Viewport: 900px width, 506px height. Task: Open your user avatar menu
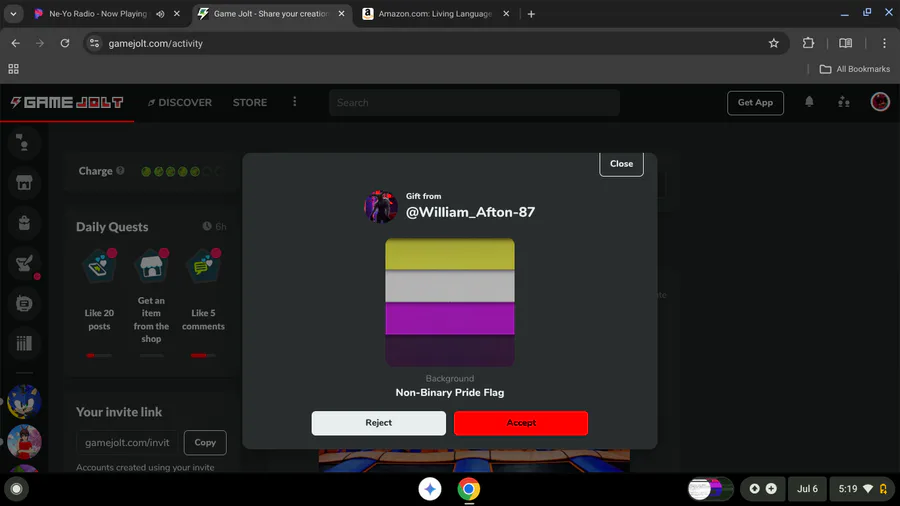pos(880,102)
